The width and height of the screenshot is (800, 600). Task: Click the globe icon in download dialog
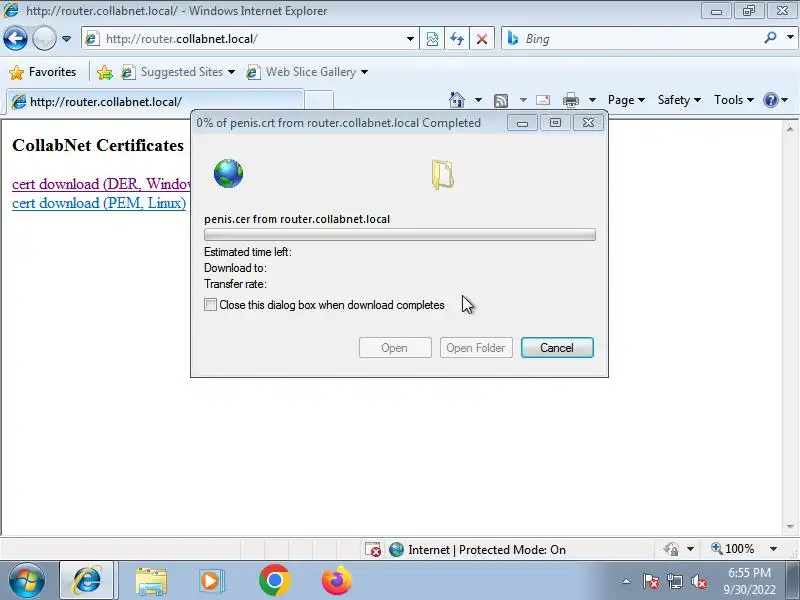[x=228, y=173]
